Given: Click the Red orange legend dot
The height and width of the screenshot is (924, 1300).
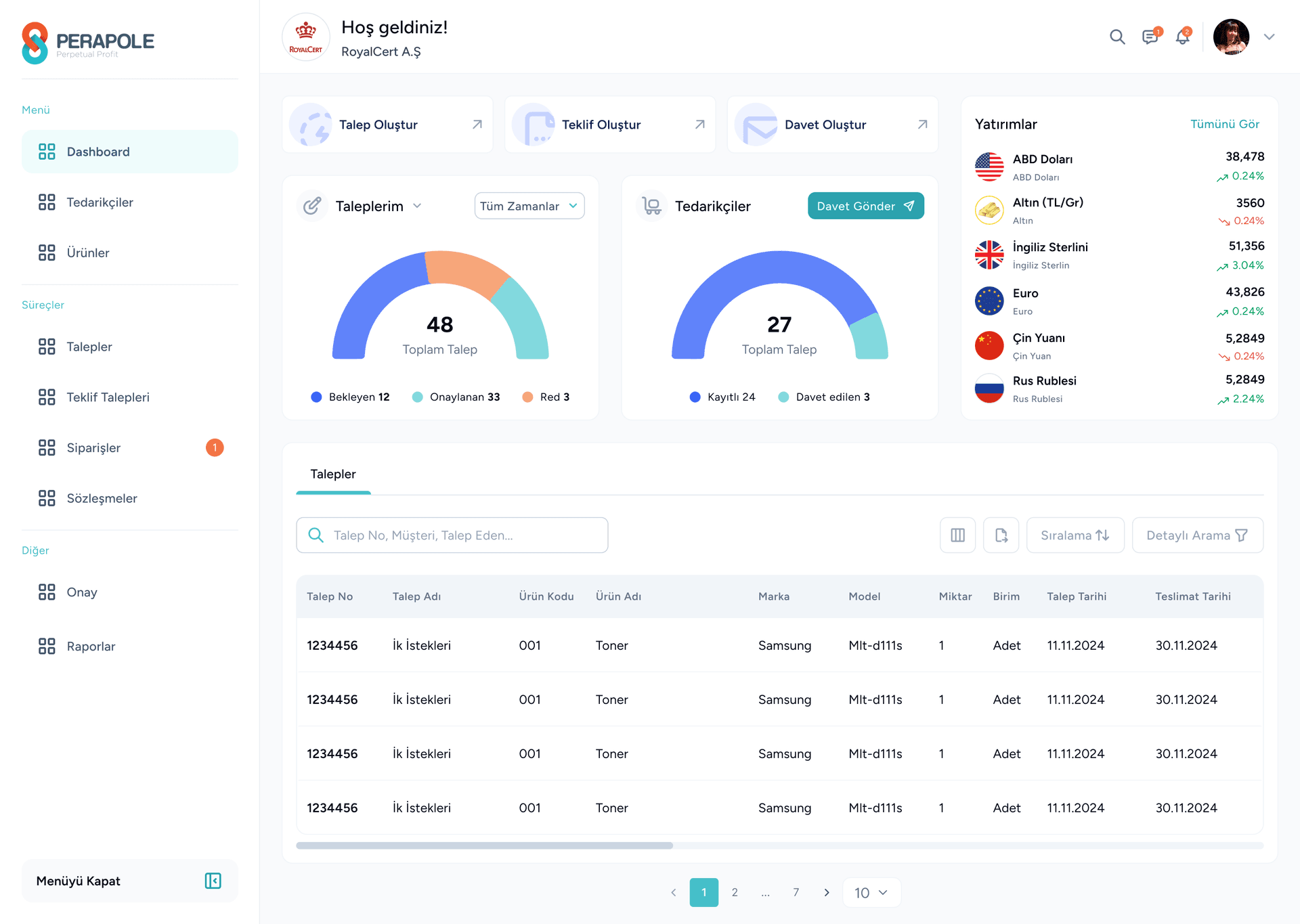Looking at the screenshot, I should [x=527, y=397].
